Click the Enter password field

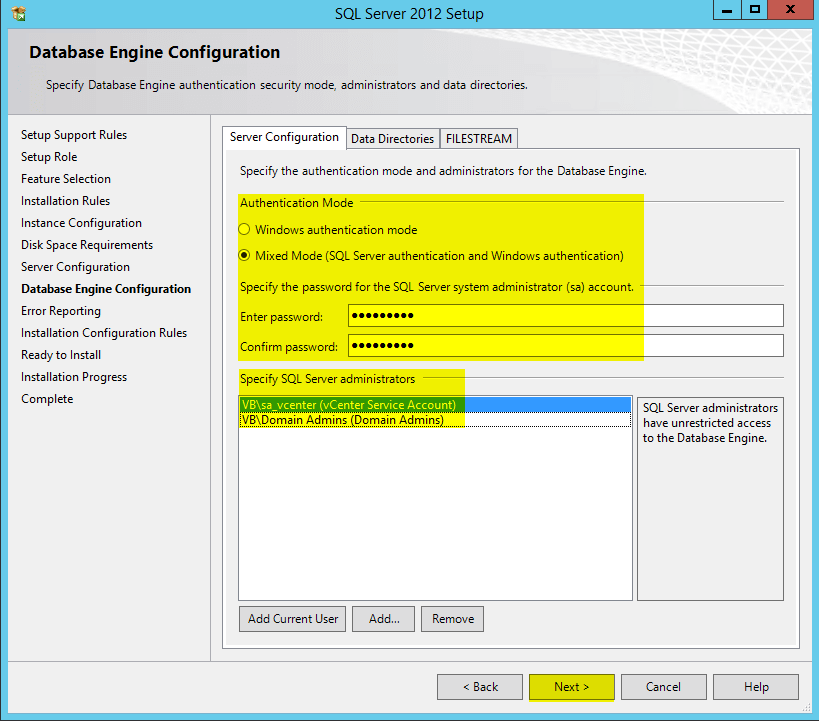566,316
